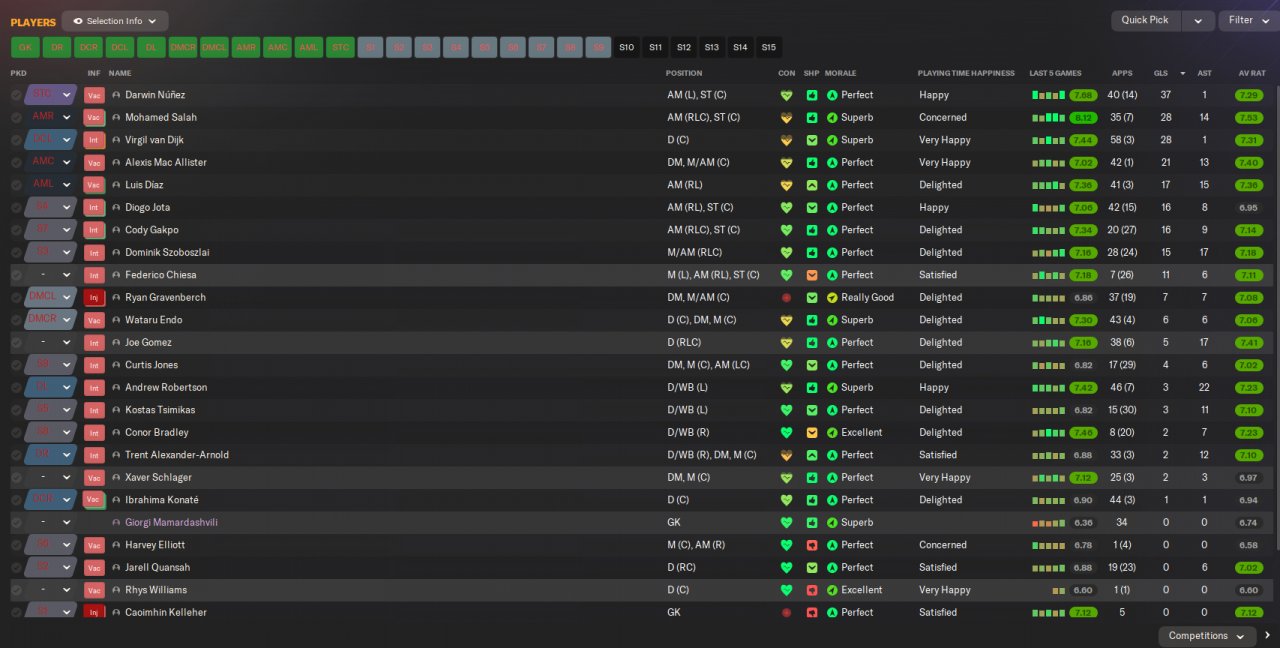Open Darwin Núñez's Vac status icon
The image size is (1280, 648).
(x=94, y=95)
